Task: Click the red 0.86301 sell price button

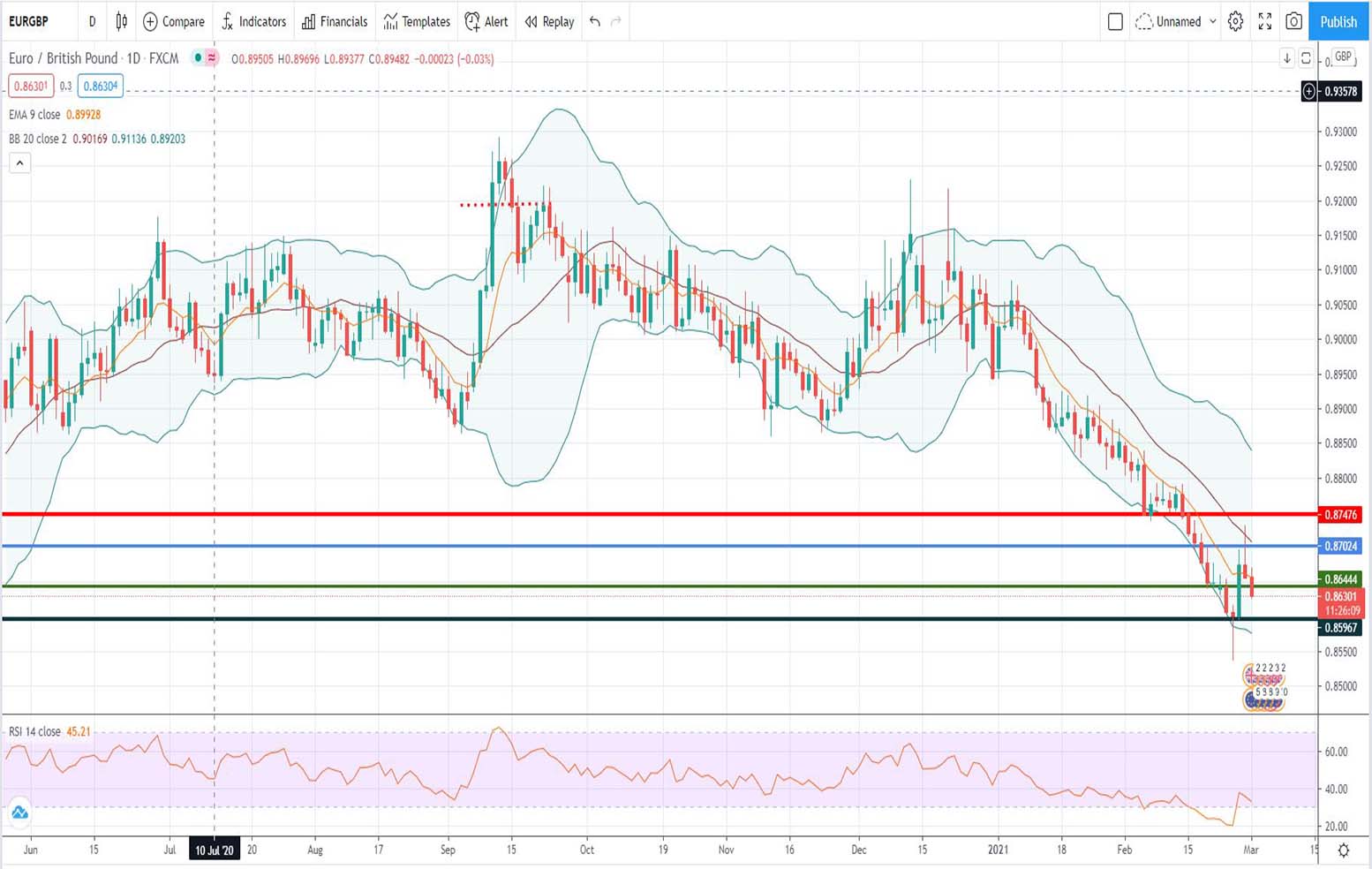Action: (30, 86)
